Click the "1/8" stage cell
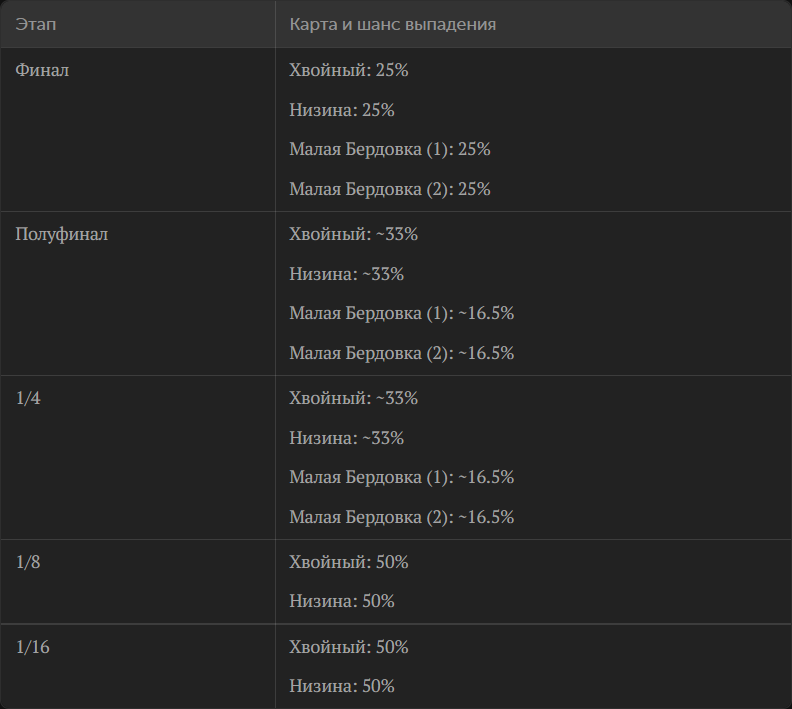Viewport: 792px width, 709px height. [28, 562]
